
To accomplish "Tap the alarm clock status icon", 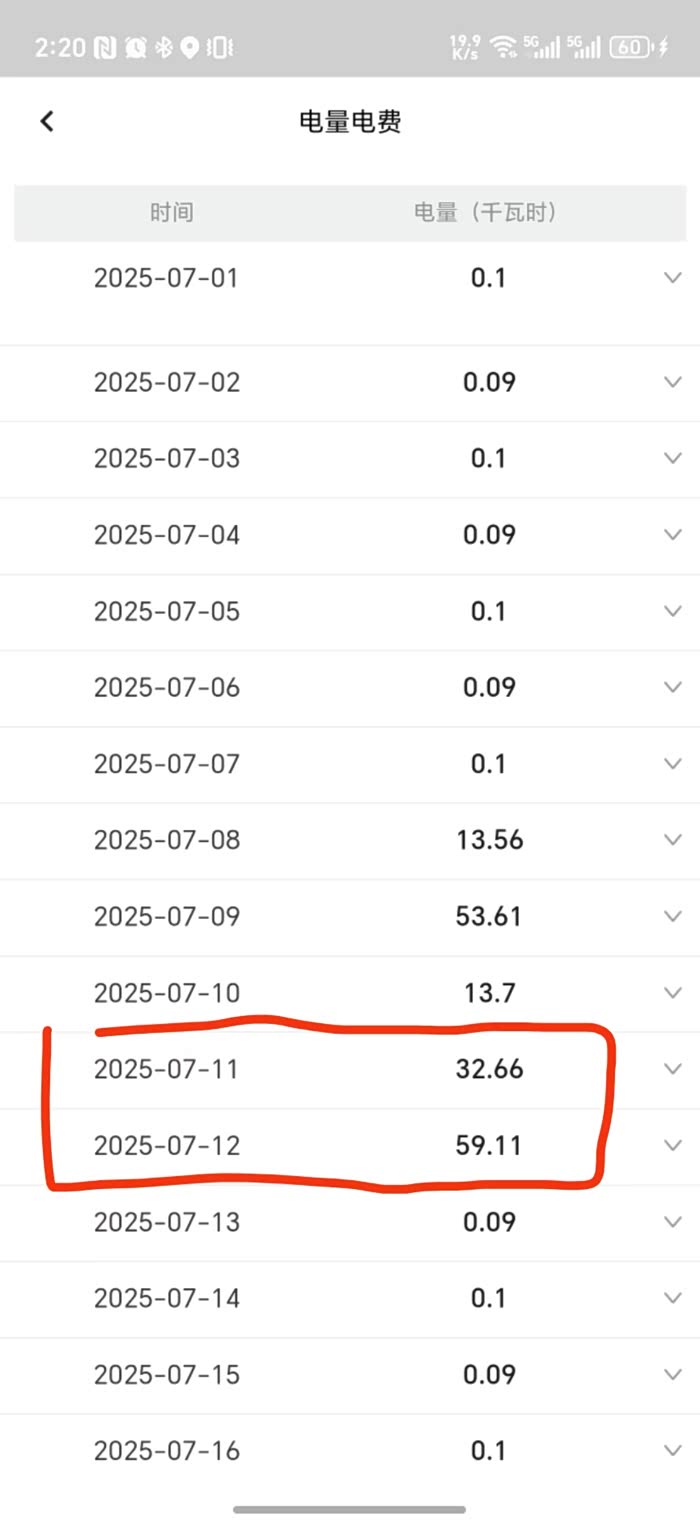I will pyautogui.click(x=135, y=47).
